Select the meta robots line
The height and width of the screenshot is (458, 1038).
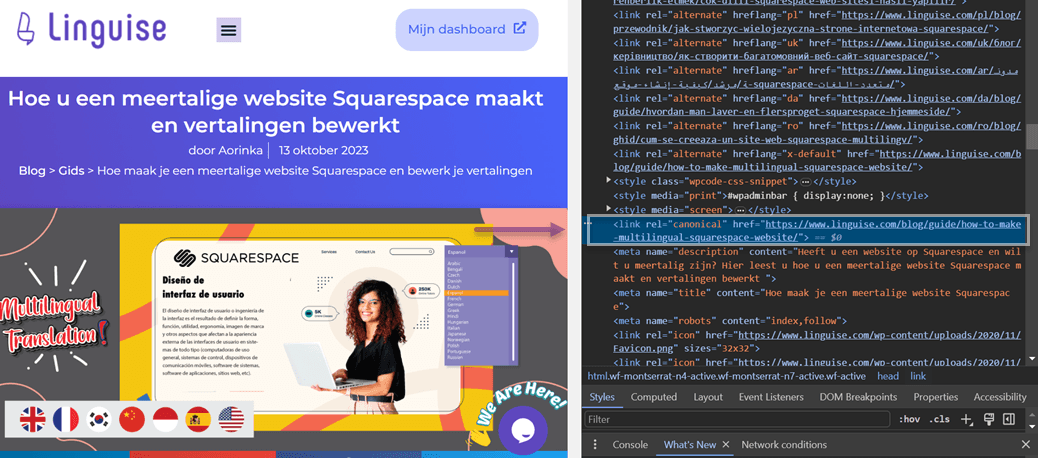(x=730, y=320)
